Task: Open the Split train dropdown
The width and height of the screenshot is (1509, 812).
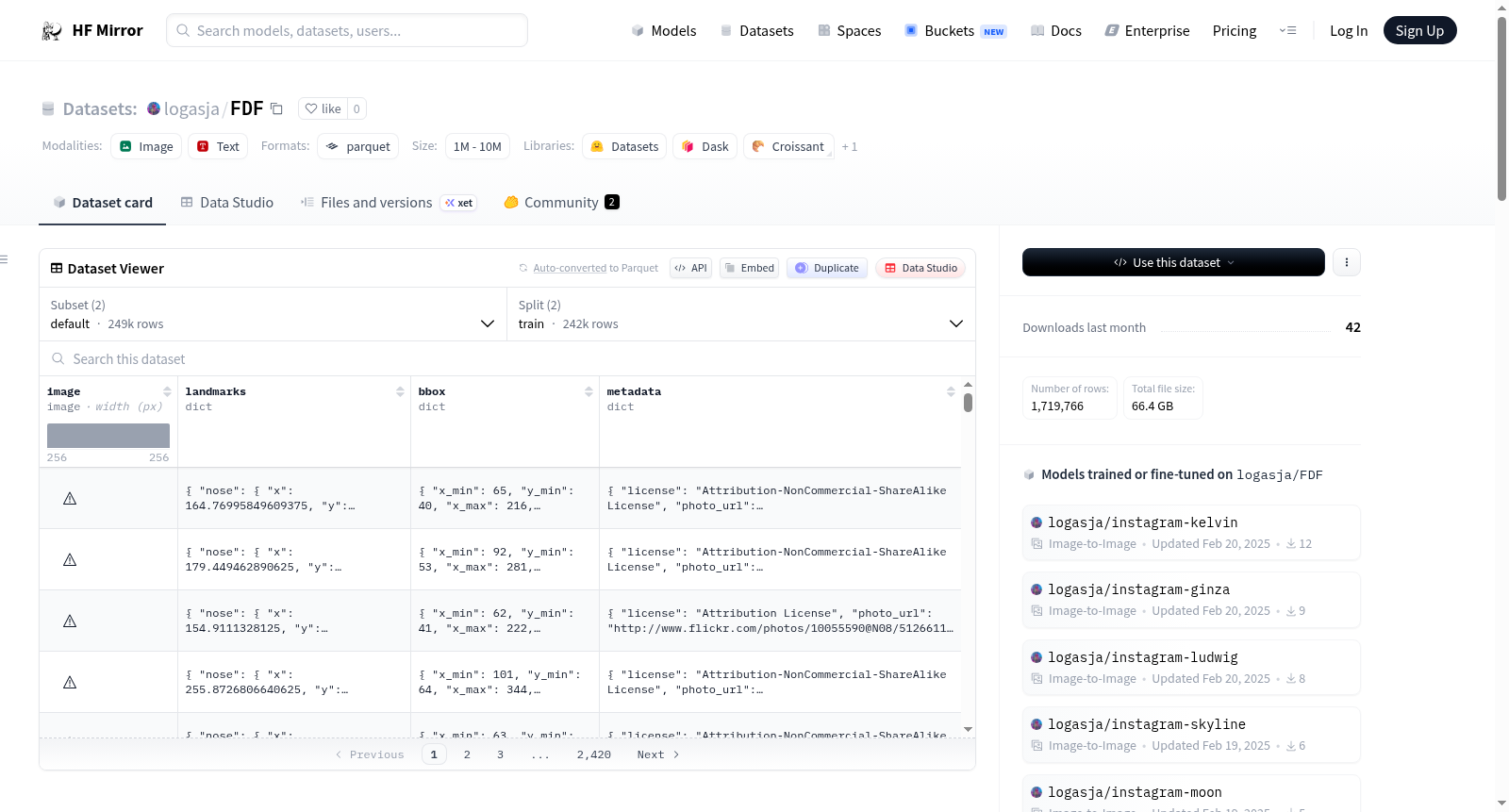Action: 740,314
